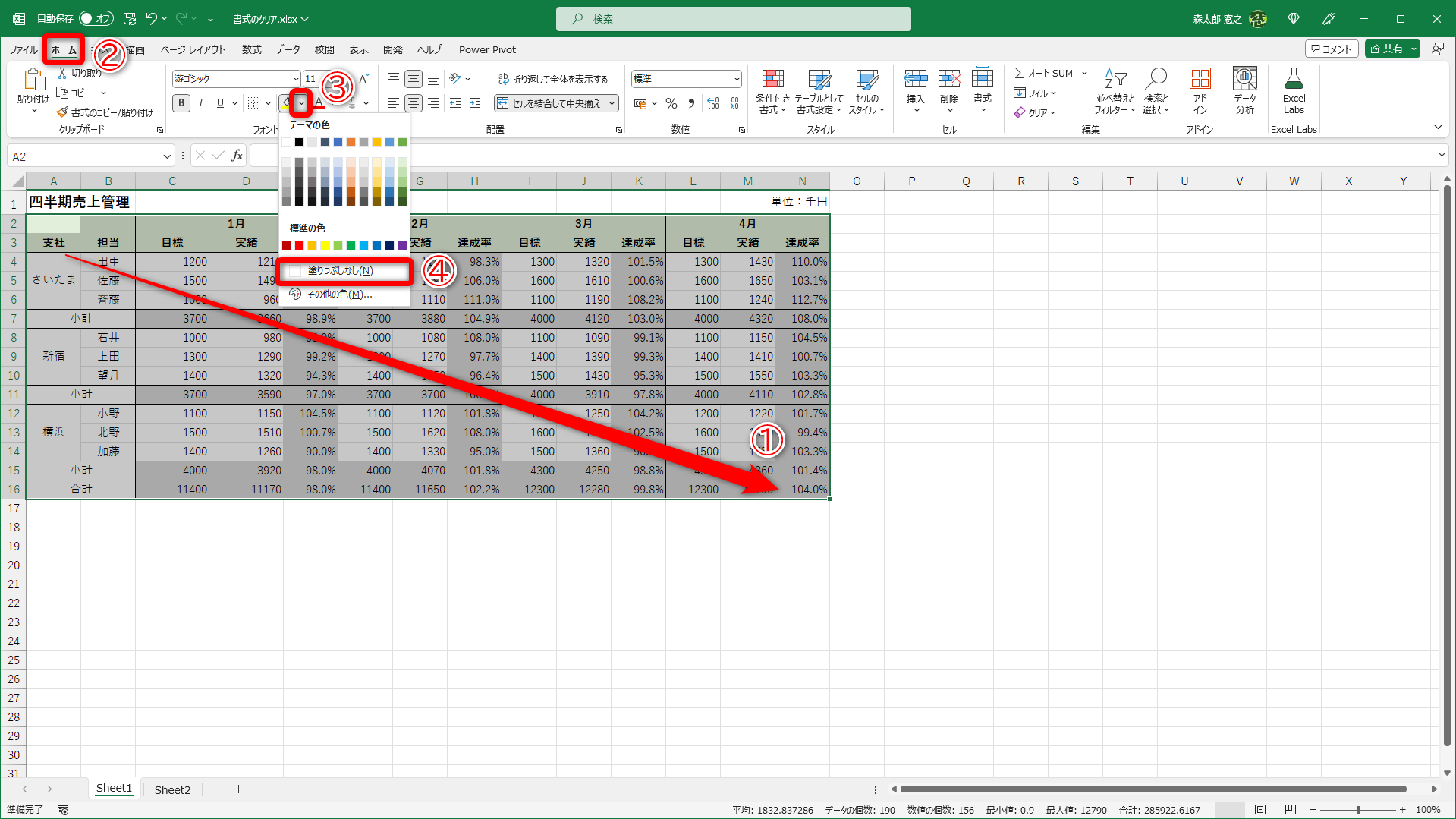
Task: Click the row 20 header
Action: pos(14,565)
